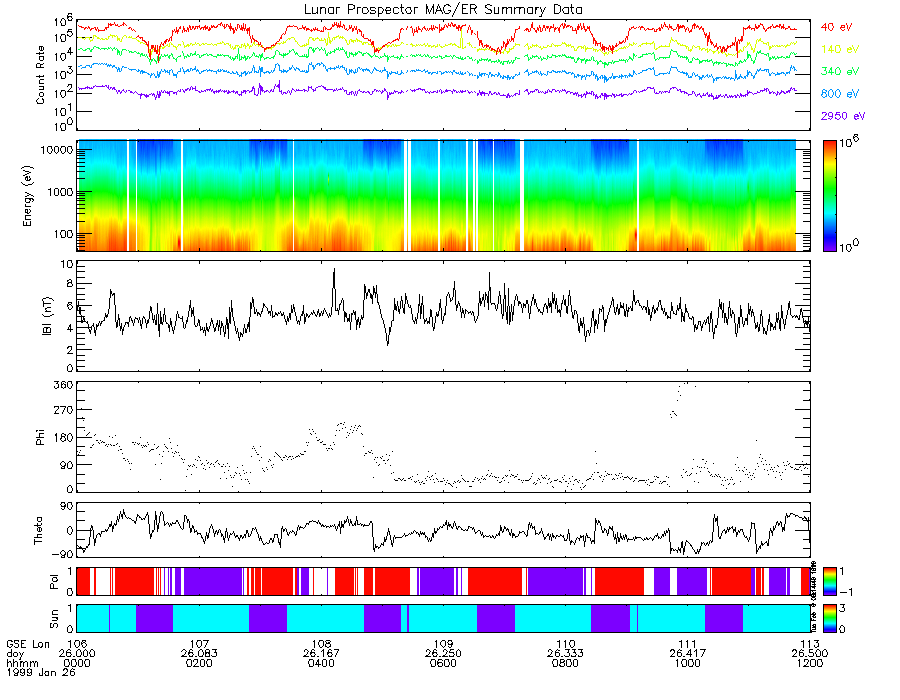Click the 0600 time tick label

click(x=443, y=663)
